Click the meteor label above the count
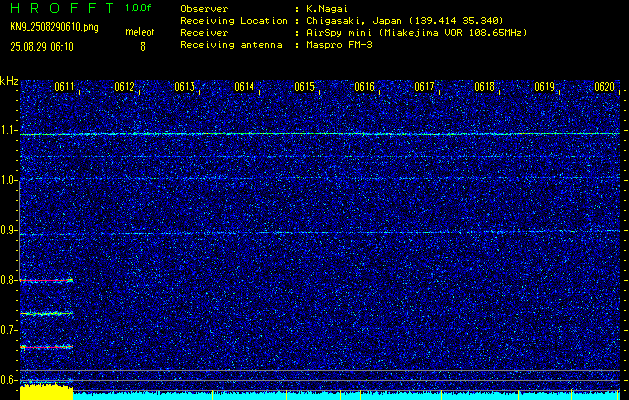Image resolution: width=629 pixels, height=400 pixels. pyautogui.click(x=140, y=32)
